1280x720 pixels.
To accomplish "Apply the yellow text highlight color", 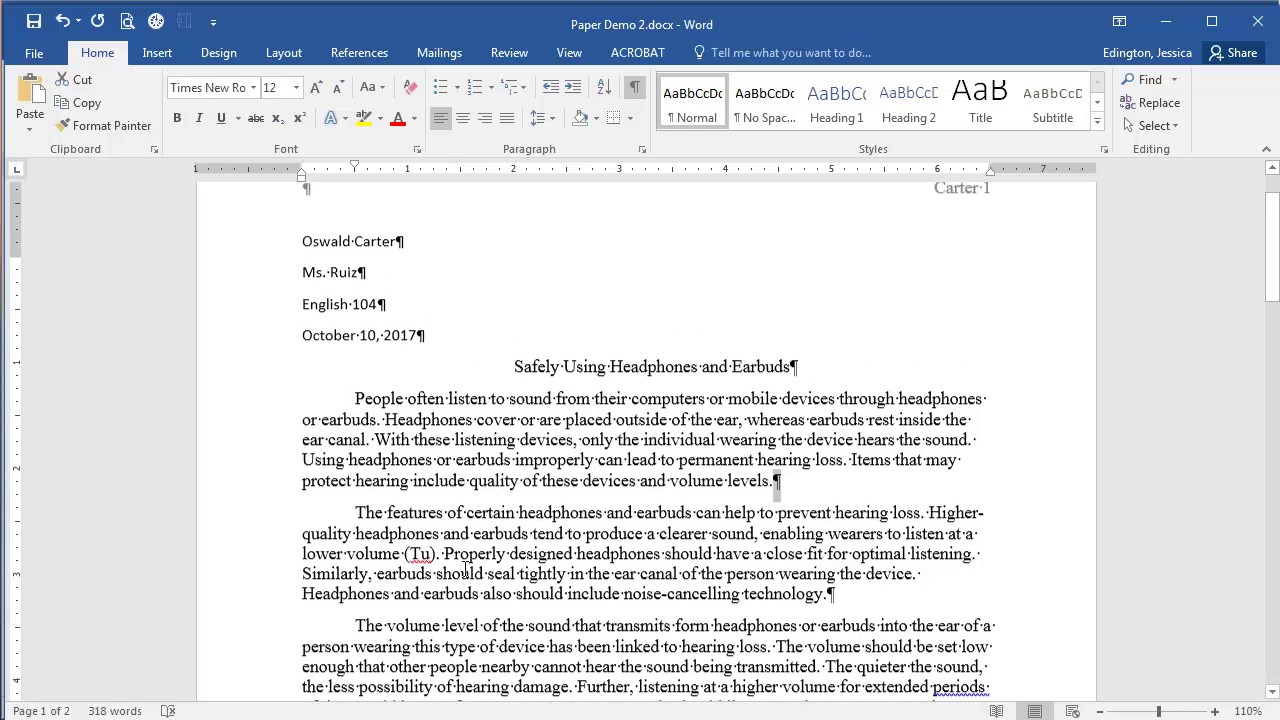I will point(364,119).
